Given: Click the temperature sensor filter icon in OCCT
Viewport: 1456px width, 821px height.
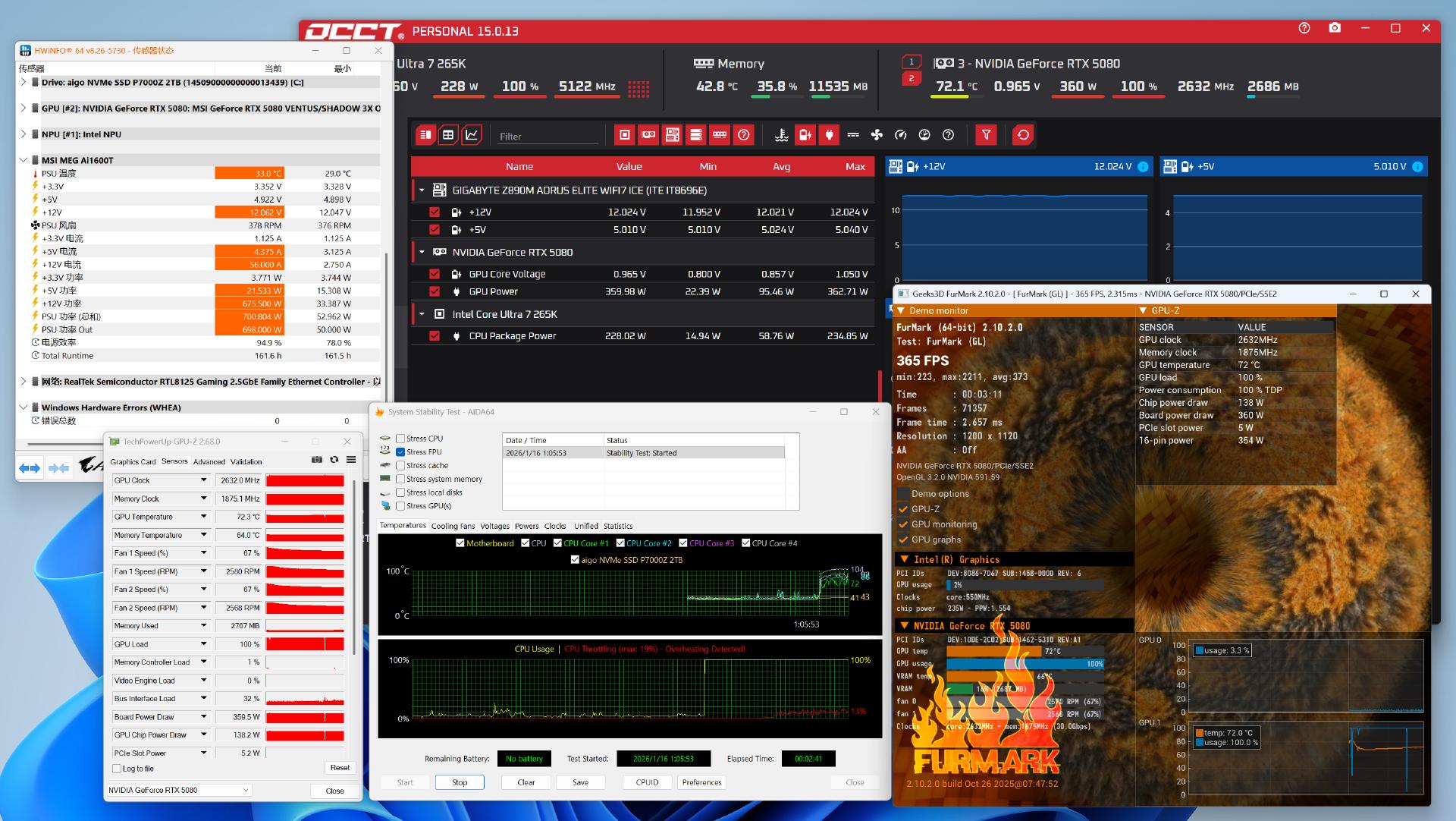Looking at the screenshot, I should 781,135.
